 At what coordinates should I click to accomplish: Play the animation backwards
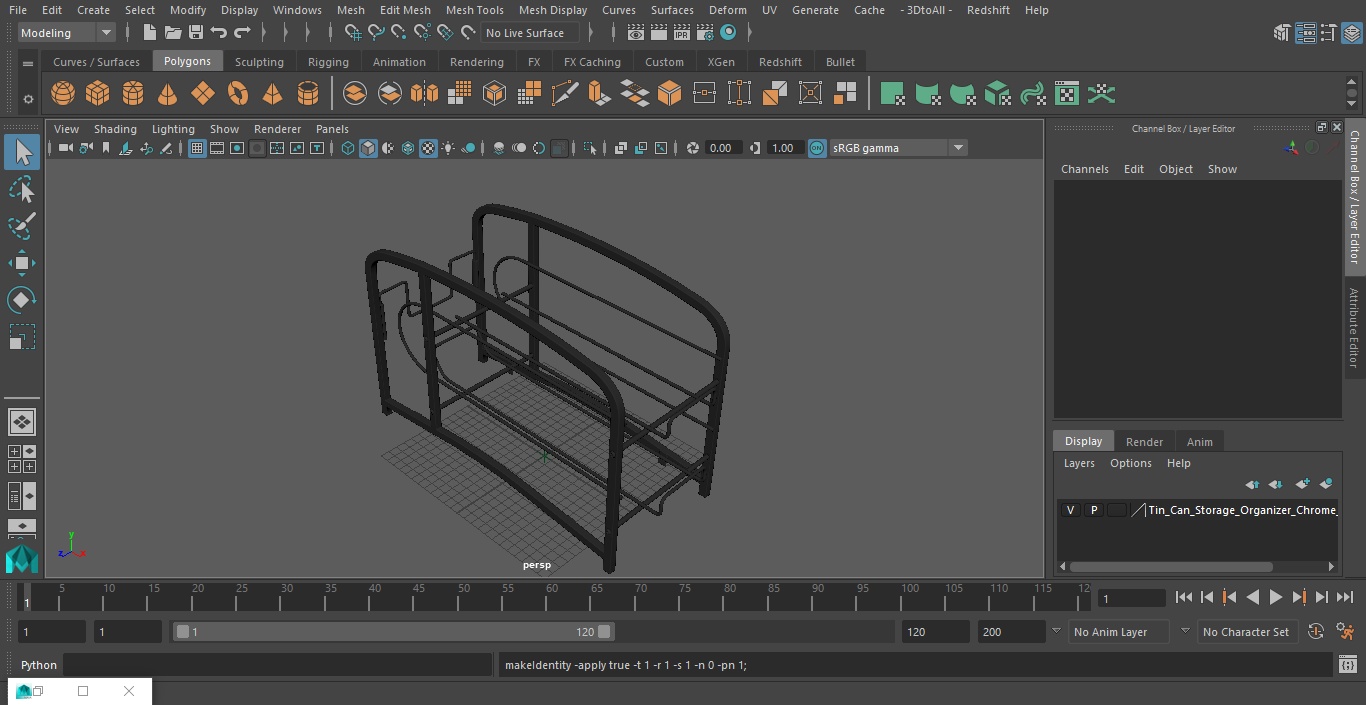(x=1252, y=598)
